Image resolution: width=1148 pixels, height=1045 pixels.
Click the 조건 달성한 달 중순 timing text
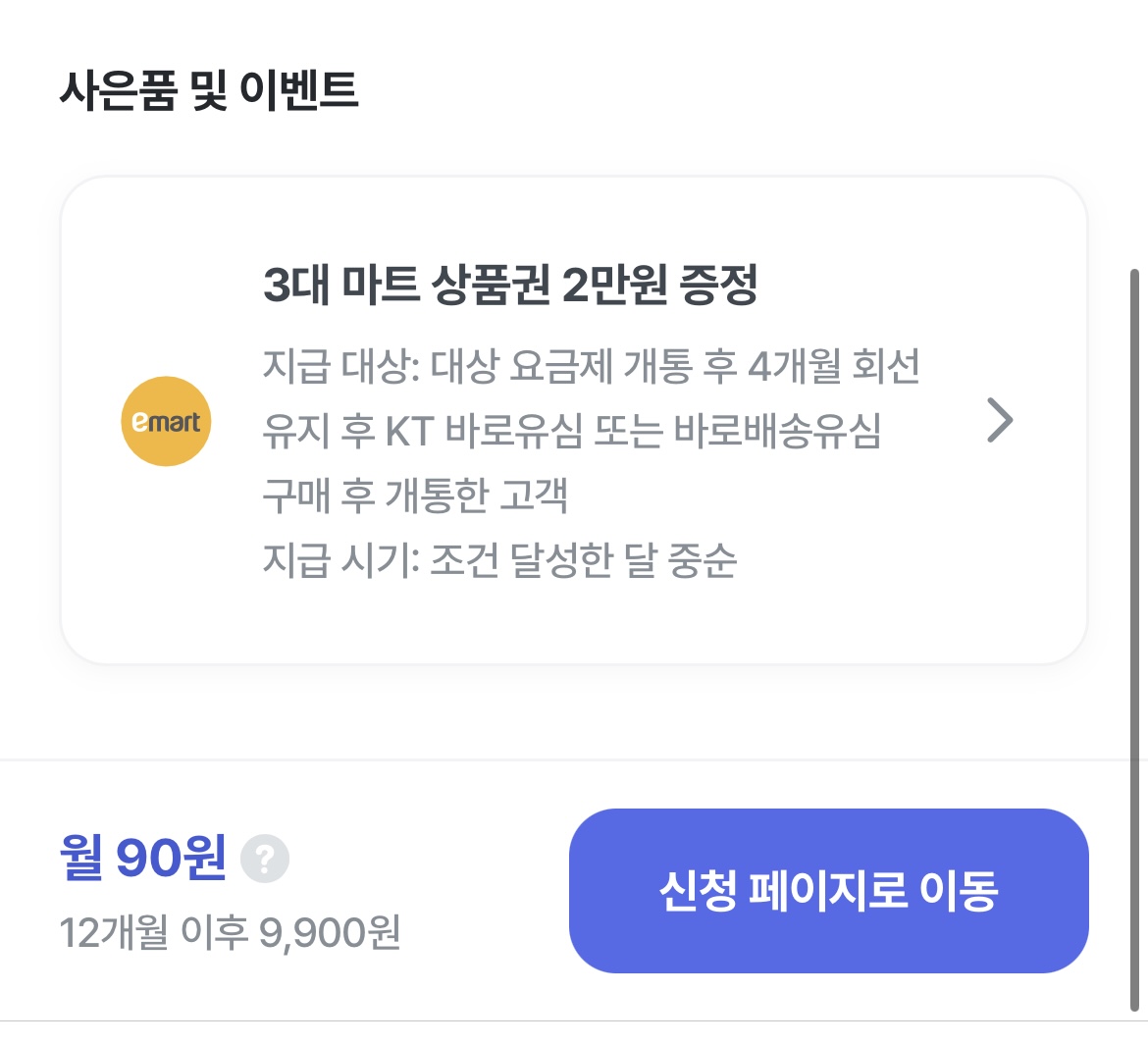tap(583, 560)
